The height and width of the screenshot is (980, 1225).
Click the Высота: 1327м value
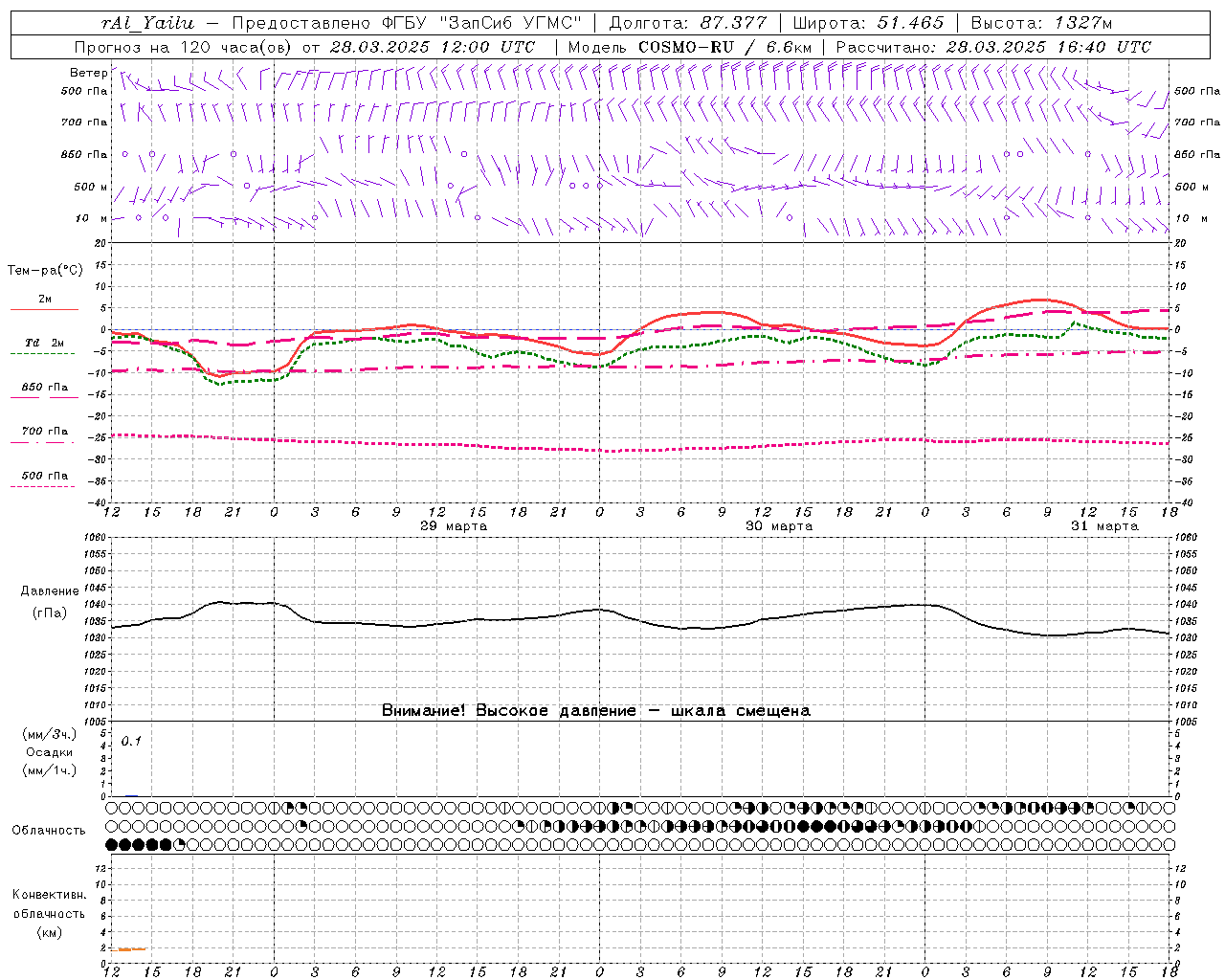tap(1041, 23)
